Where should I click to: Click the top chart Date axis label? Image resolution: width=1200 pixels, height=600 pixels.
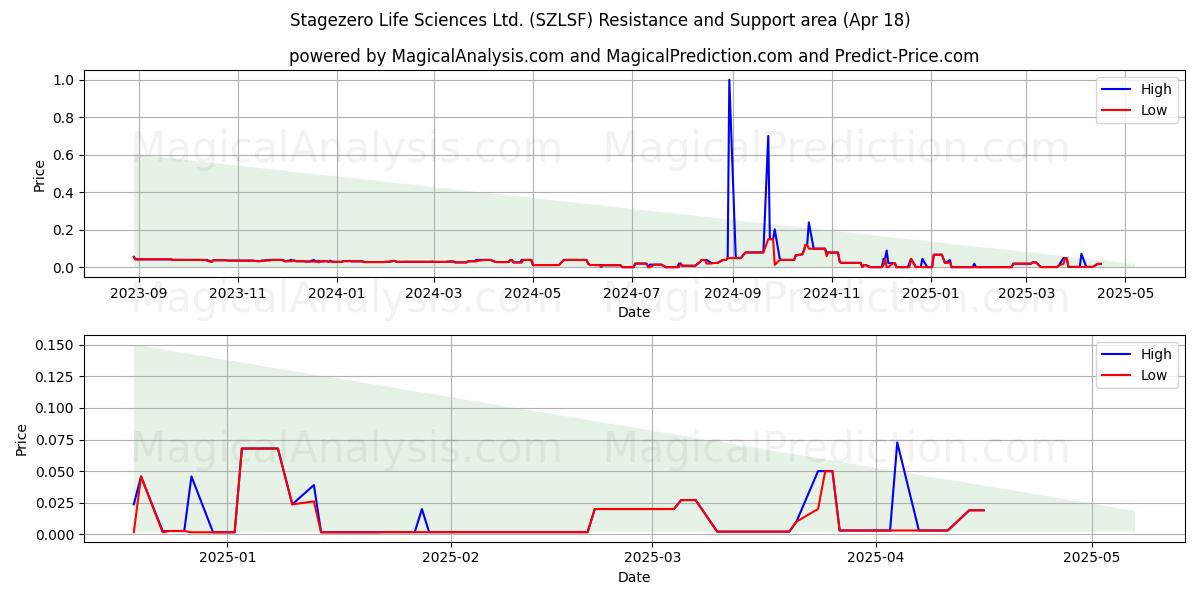(x=634, y=312)
